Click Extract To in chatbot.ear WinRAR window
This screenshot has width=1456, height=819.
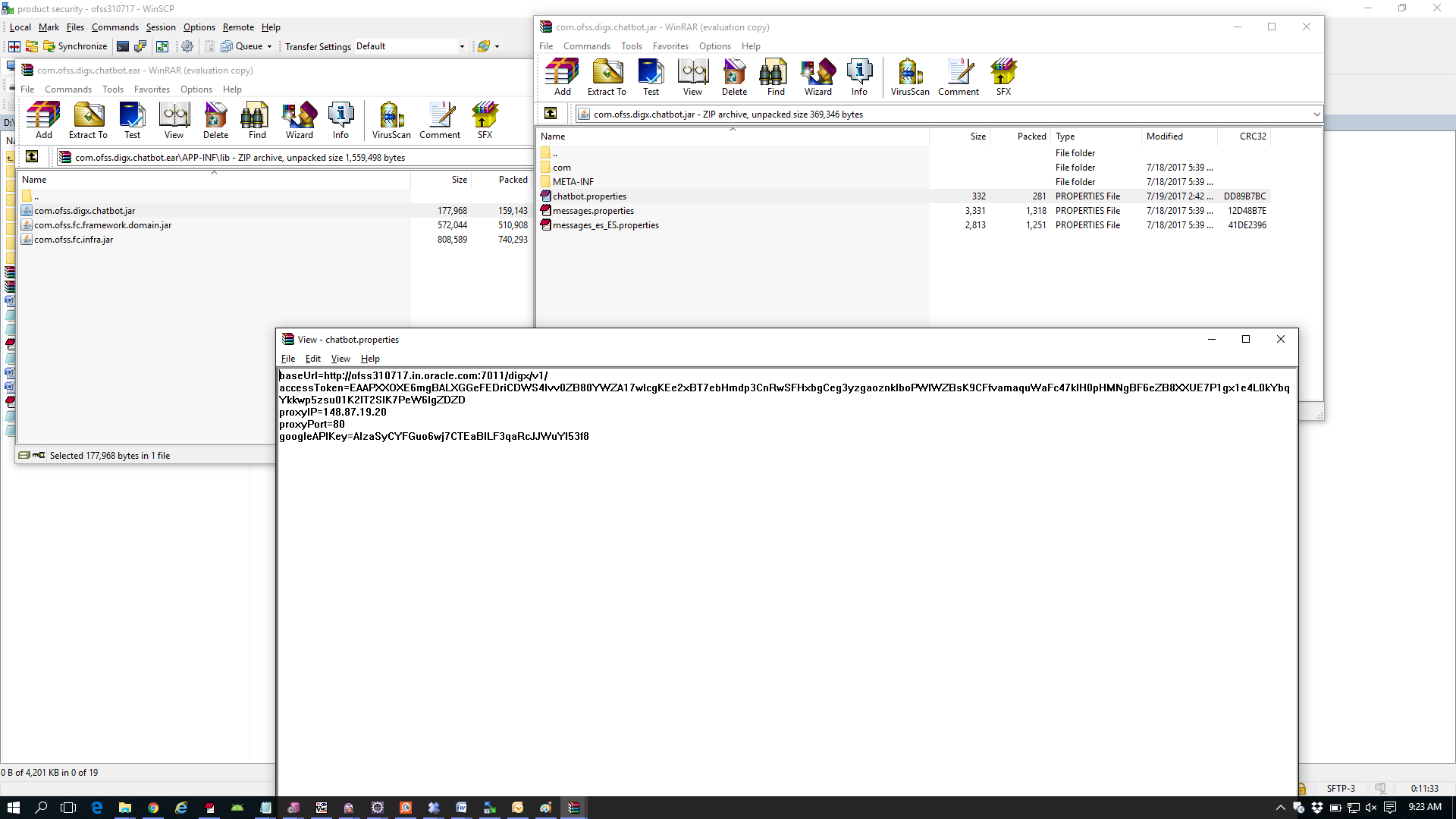pyautogui.click(x=88, y=120)
